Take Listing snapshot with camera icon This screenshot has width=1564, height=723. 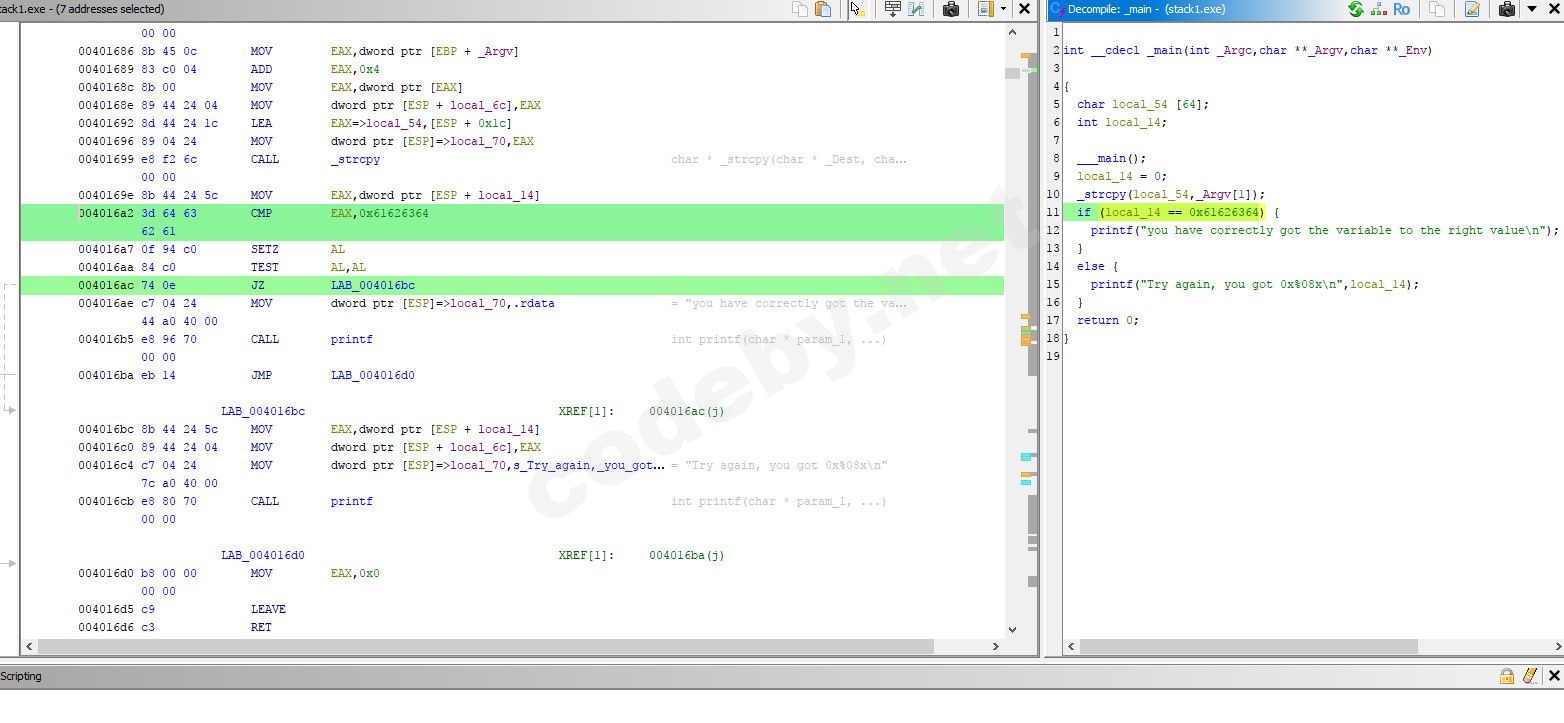click(x=951, y=9)
